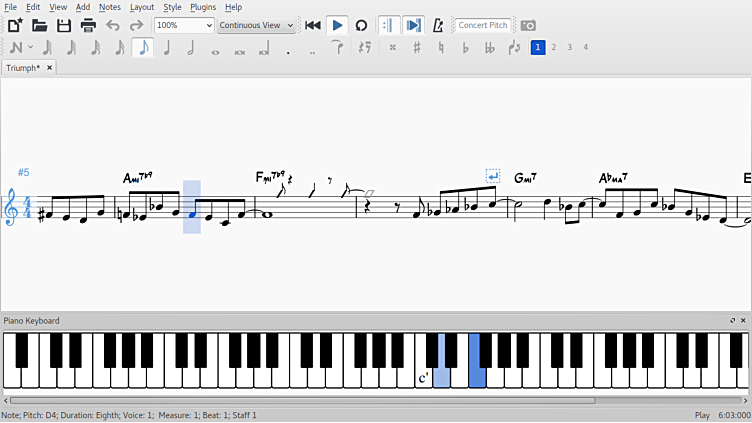Screen dimensions: 752x423
Task: Expand the note input mode arrow
Action: pos(31,47)
